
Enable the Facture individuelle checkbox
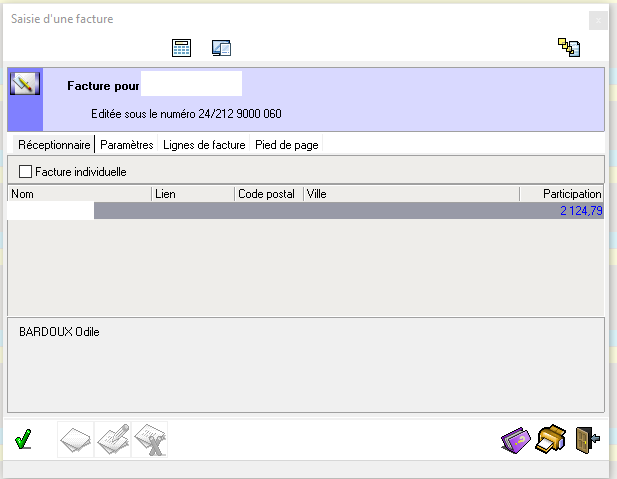26,171
